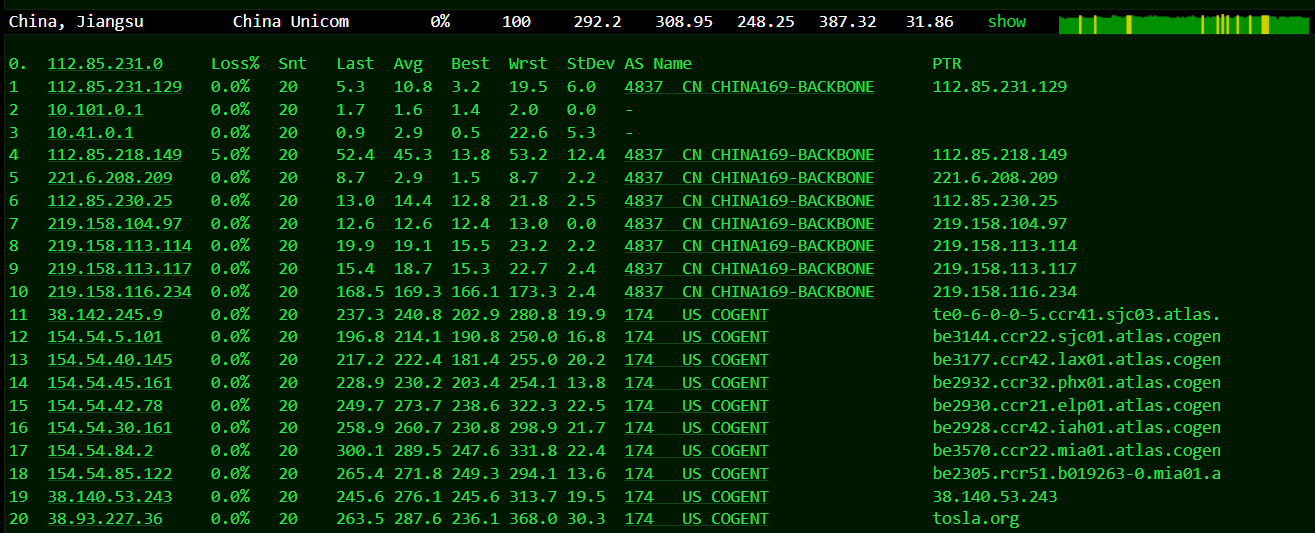
Task: Open IP link 219.158.104.97 at hop 7
Action: pos(115,224)
